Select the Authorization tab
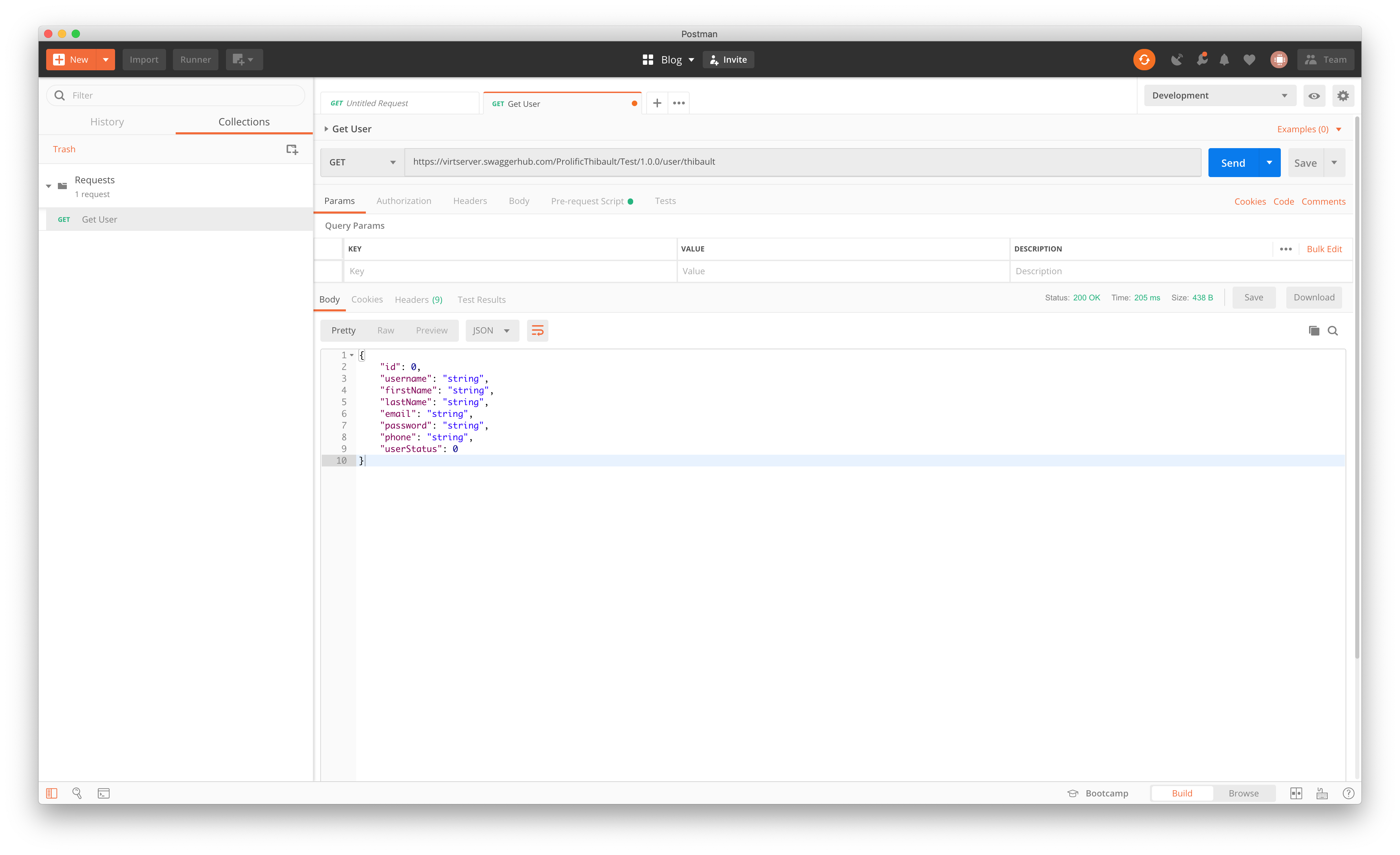This screenshot has width=1400, height=855. pos(404,201)
